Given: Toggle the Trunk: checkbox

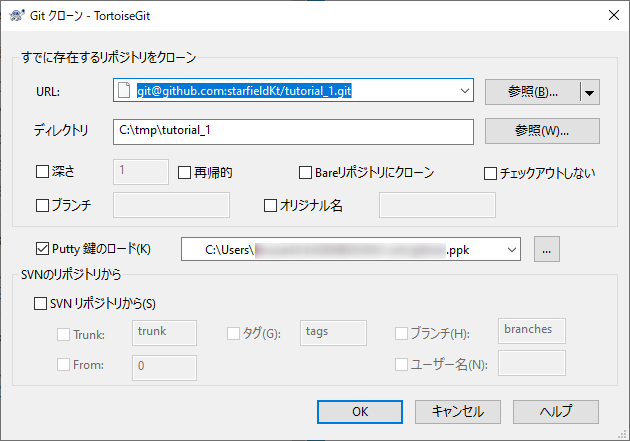Looking at the screenshot, I should coord(63,334).
